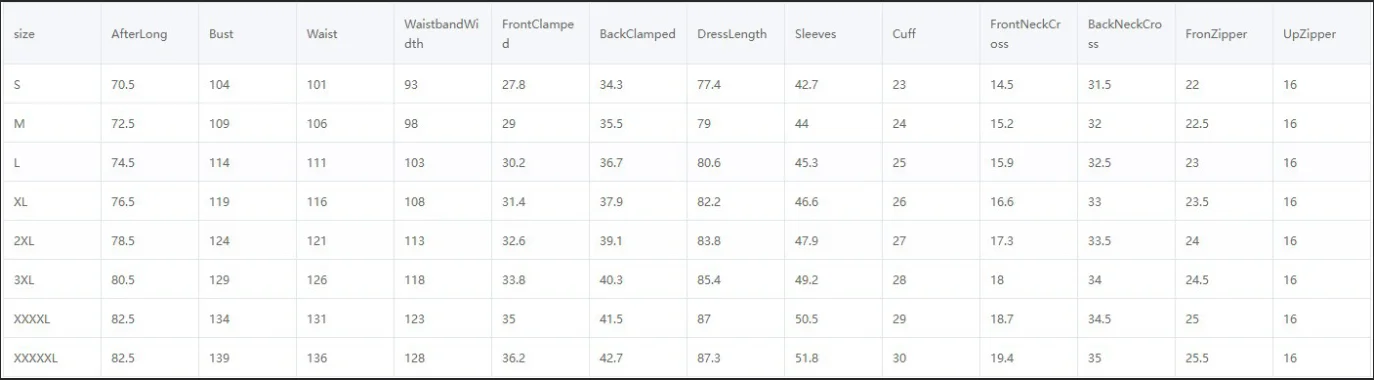Click the XL size row label
Screen dimensions: 1374x380
coord(21,202)
